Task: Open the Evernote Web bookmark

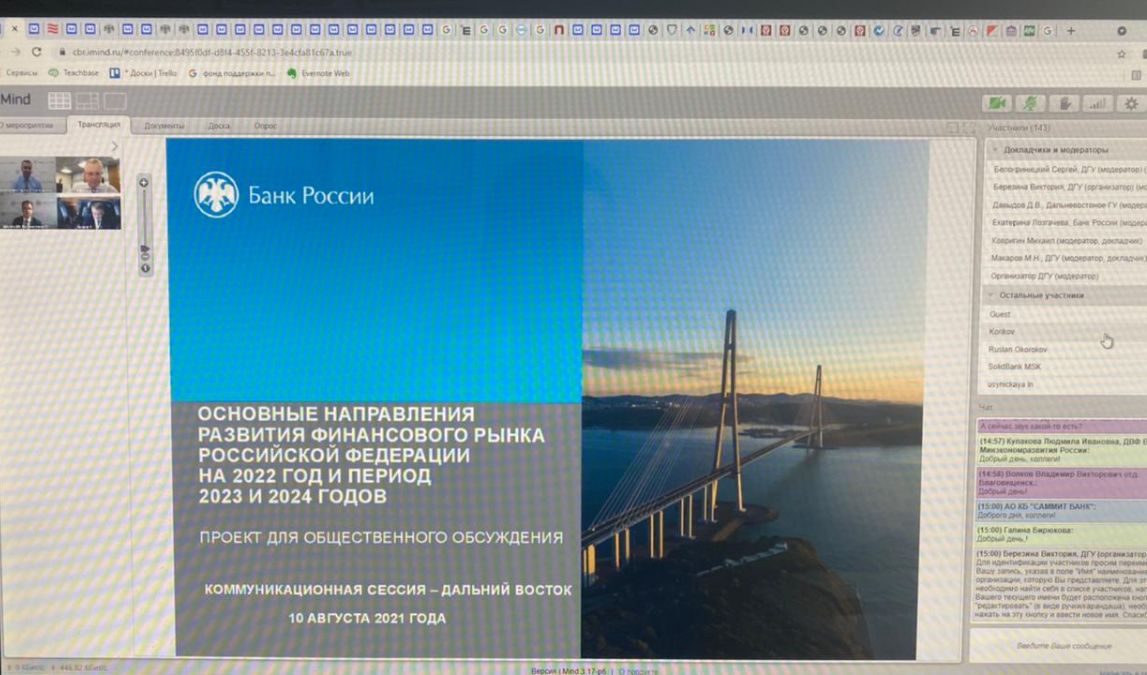Action: click(319, 73)
